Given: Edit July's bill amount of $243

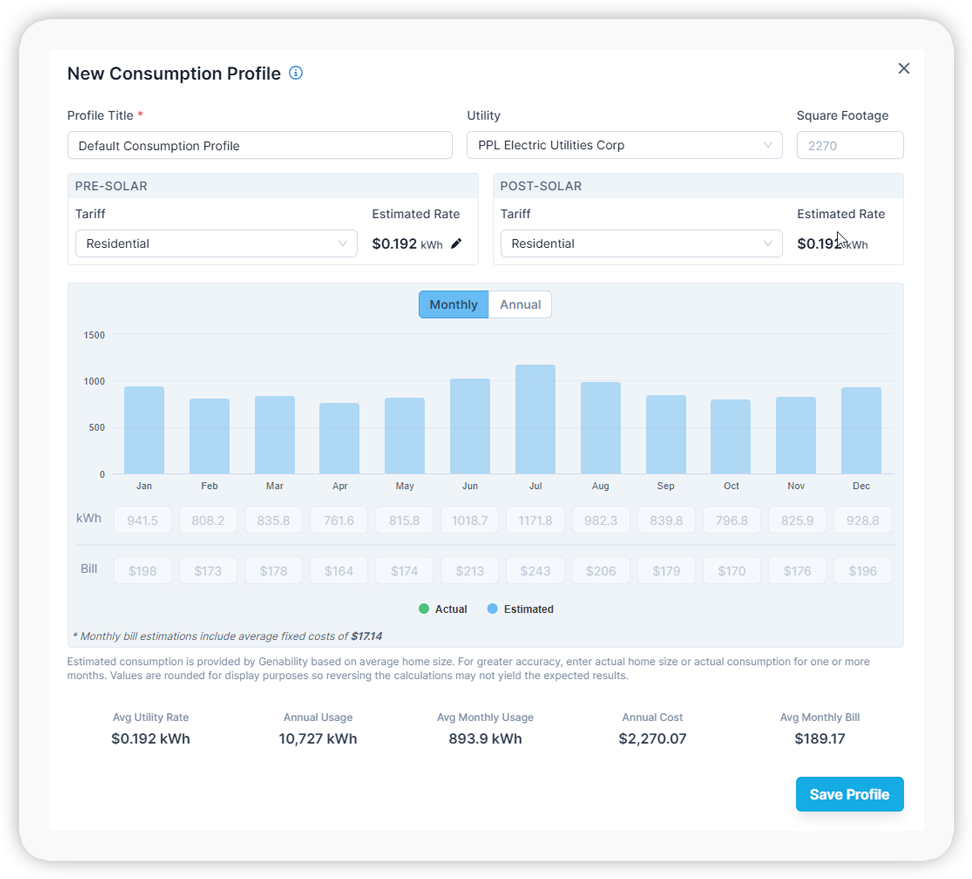Looking at the screenshot, I should click(535, 569).
